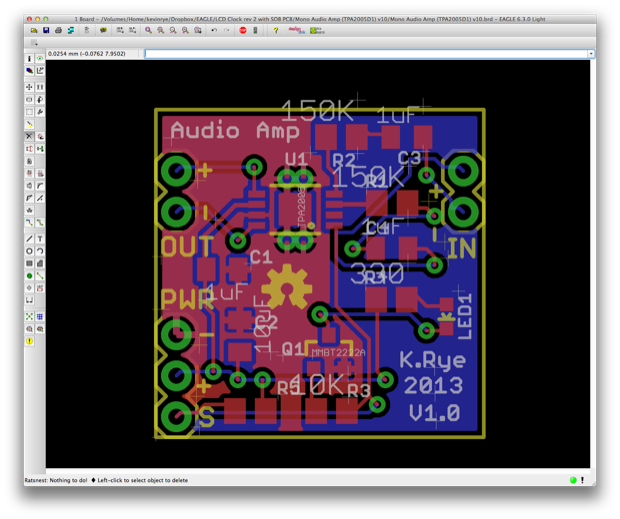The width and height of the screenshot is (620, 519).
Task: Click the Zoom select icon
Action: [x=198, y=30]
